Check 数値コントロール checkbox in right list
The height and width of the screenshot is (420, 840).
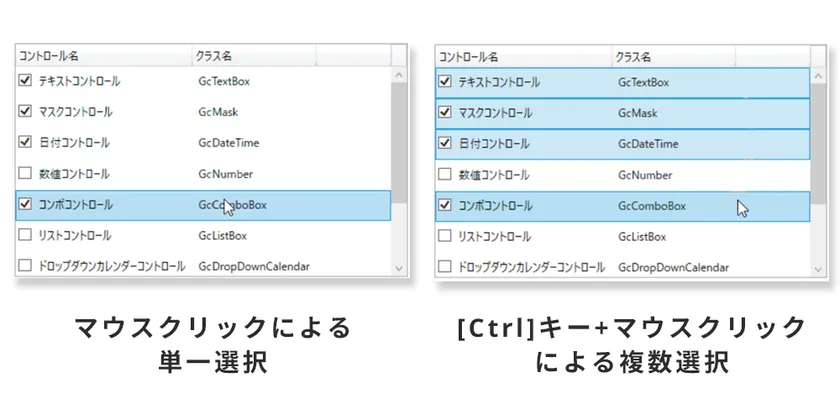[445, 174]
